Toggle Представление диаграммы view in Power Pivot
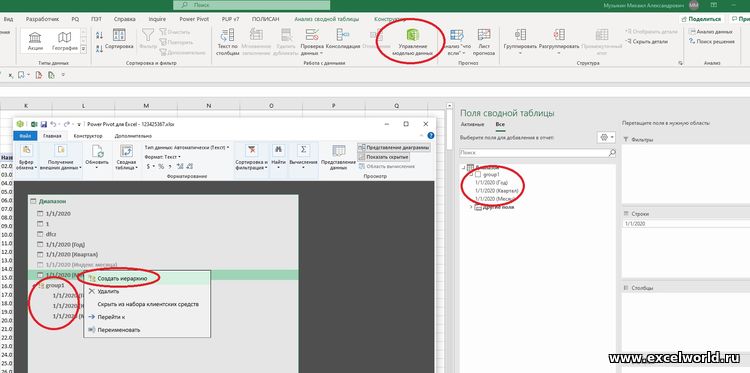The width and height of the screenshot is (750, 373). click(x=393, y=148)
